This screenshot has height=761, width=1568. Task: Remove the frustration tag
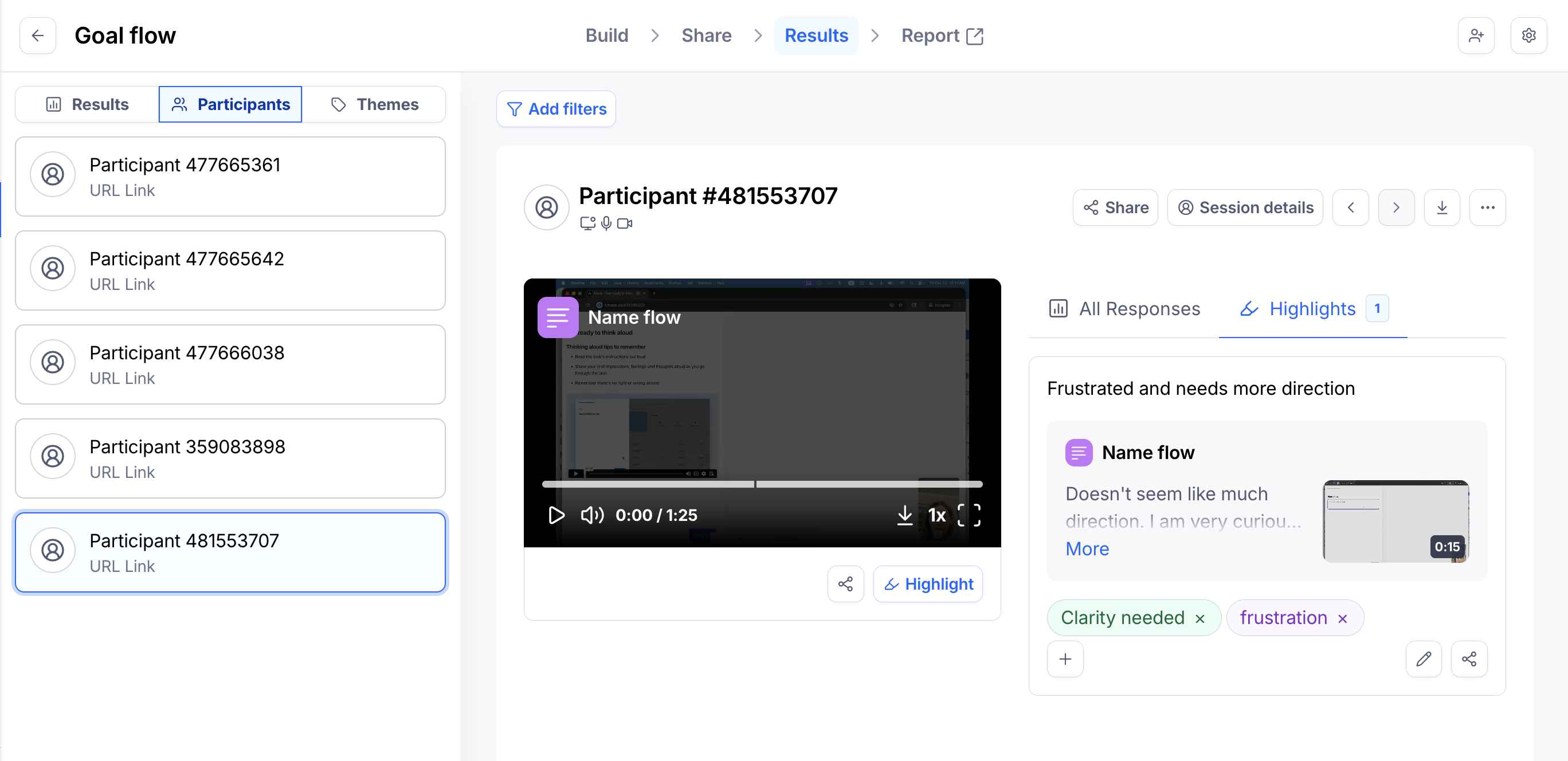pos(1342,618)
